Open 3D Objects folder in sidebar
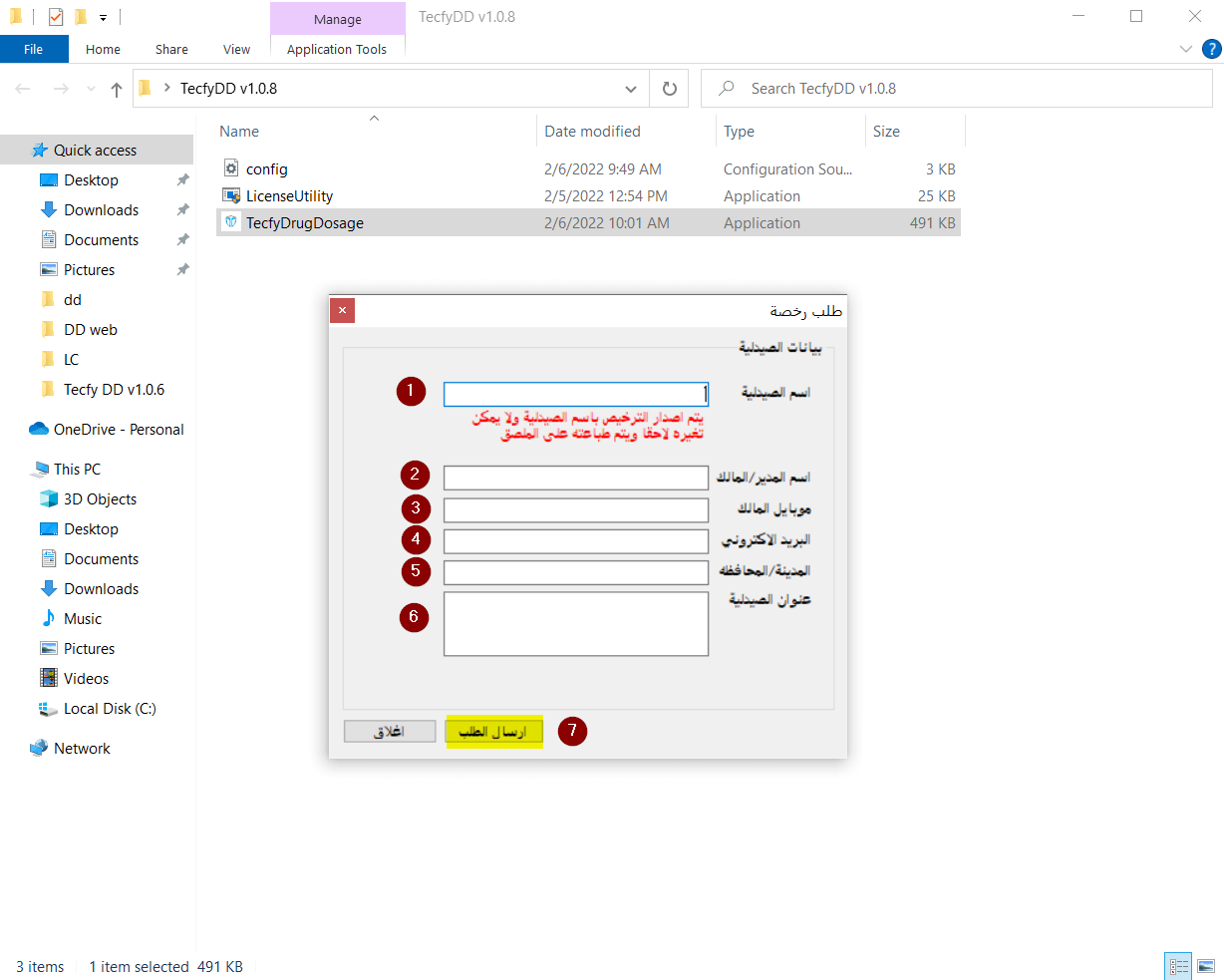 [x=100, y=499]
